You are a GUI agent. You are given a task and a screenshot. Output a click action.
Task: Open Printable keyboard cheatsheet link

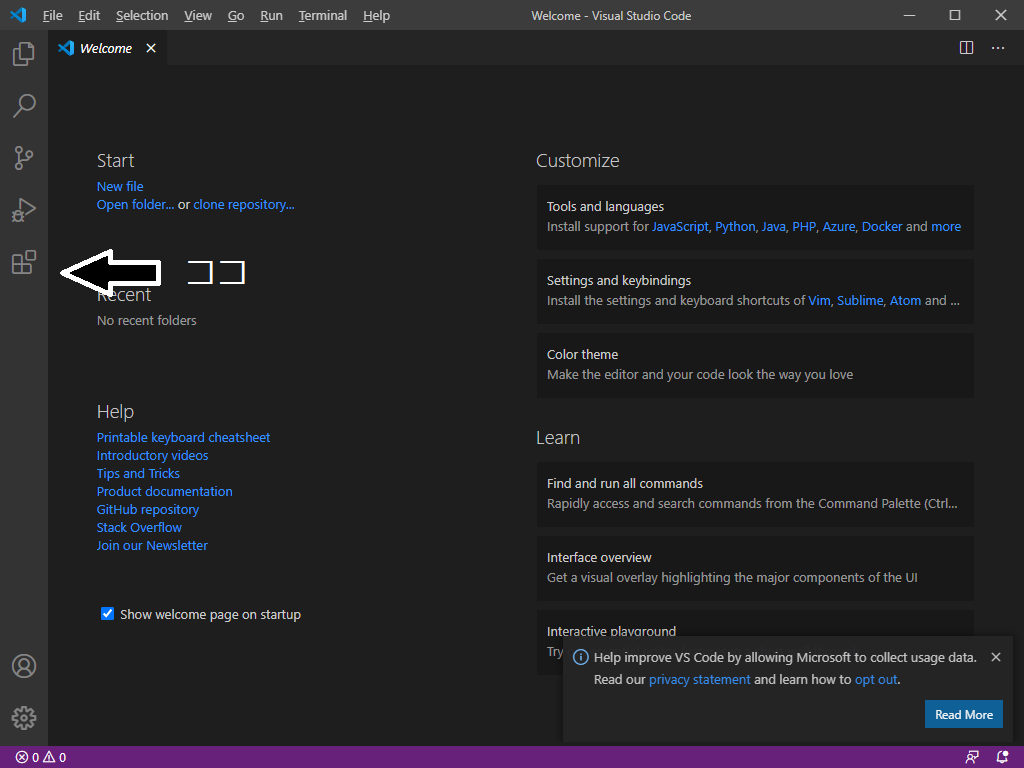(184, 438)
